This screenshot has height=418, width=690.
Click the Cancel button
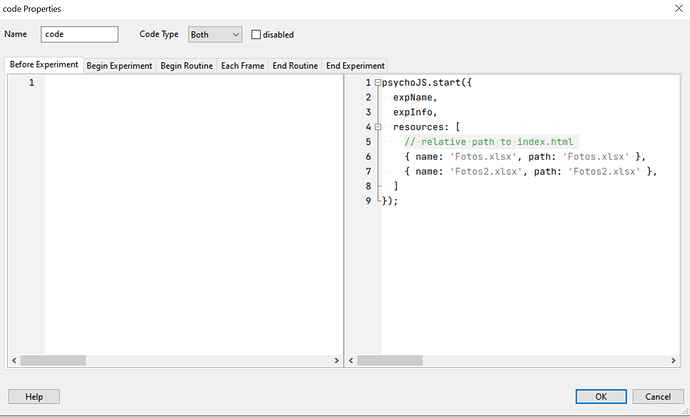click(x=658, y=396)
